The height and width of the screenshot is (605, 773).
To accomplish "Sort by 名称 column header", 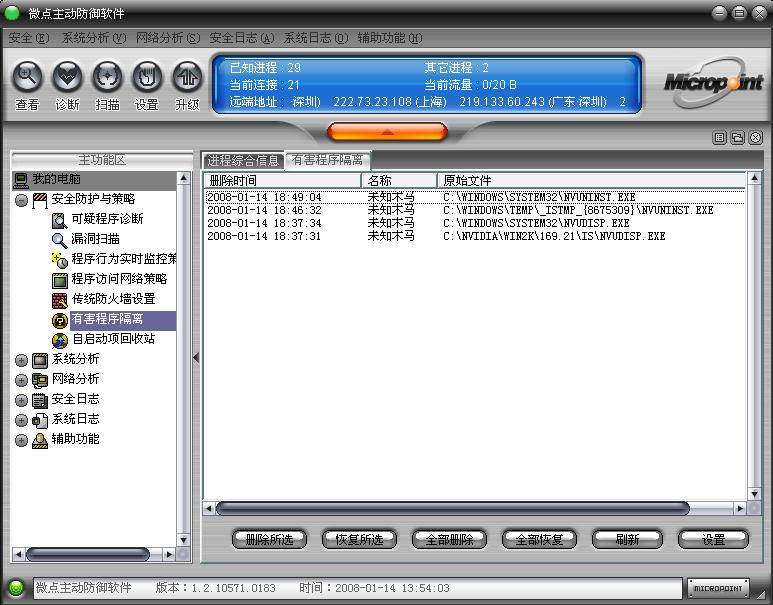I will tap(399, 180).
